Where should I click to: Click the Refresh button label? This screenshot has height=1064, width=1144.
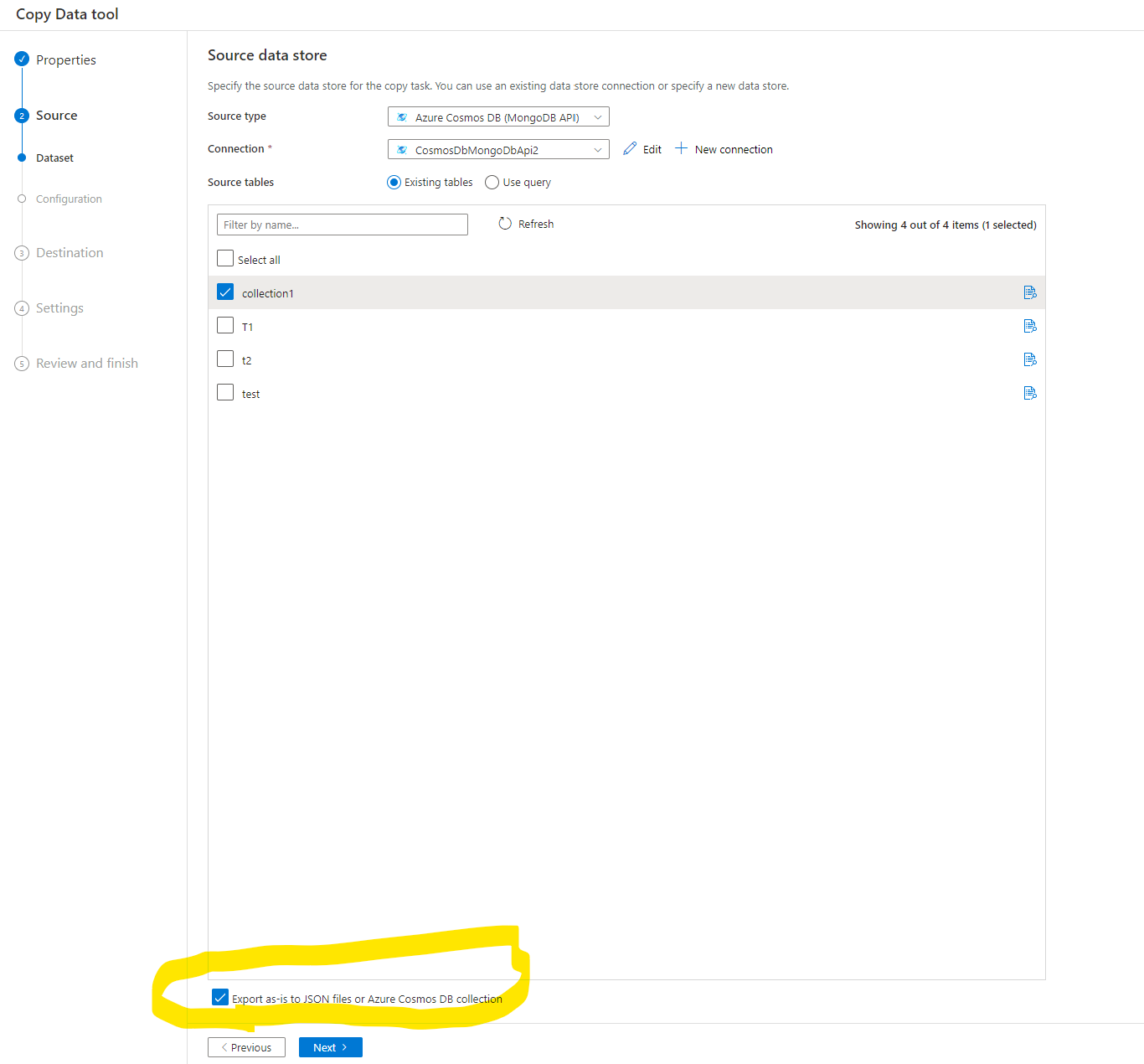536,224
